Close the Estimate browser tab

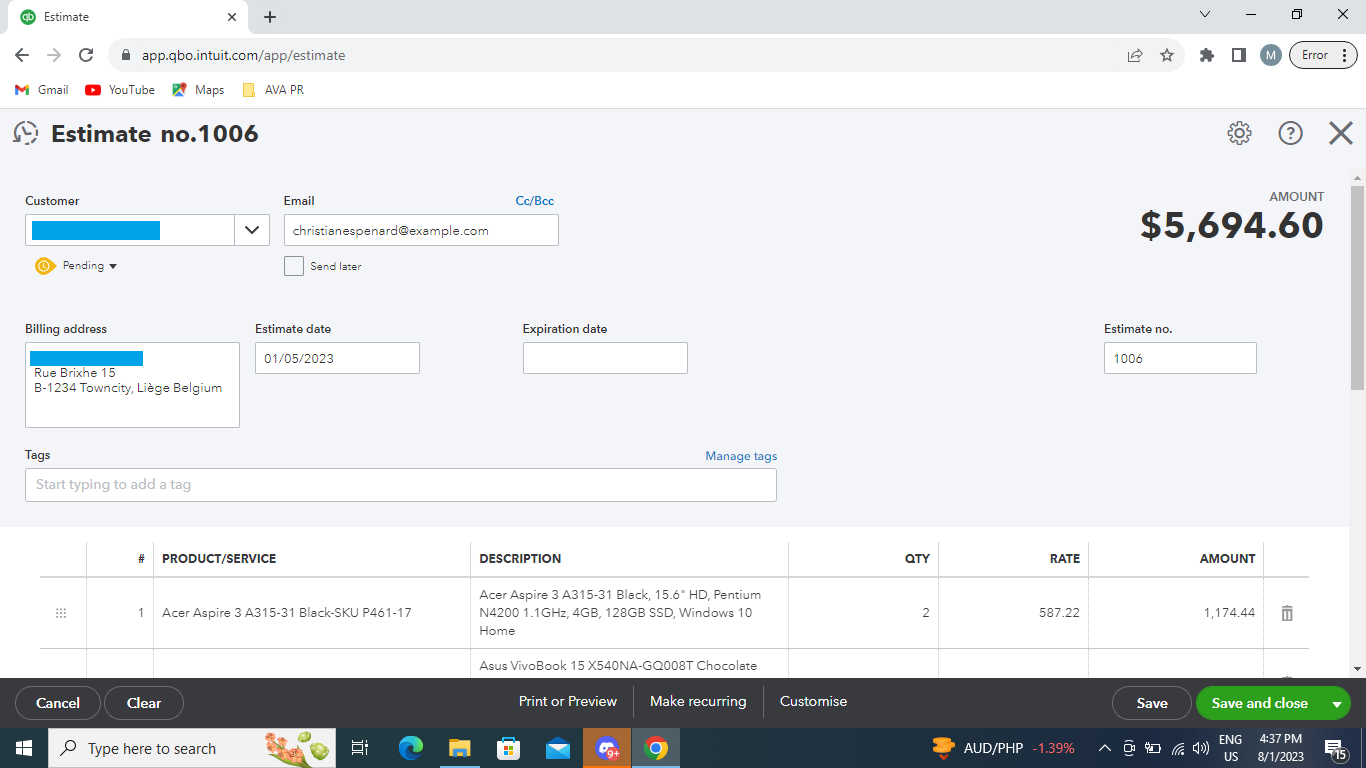click(232, 17)
